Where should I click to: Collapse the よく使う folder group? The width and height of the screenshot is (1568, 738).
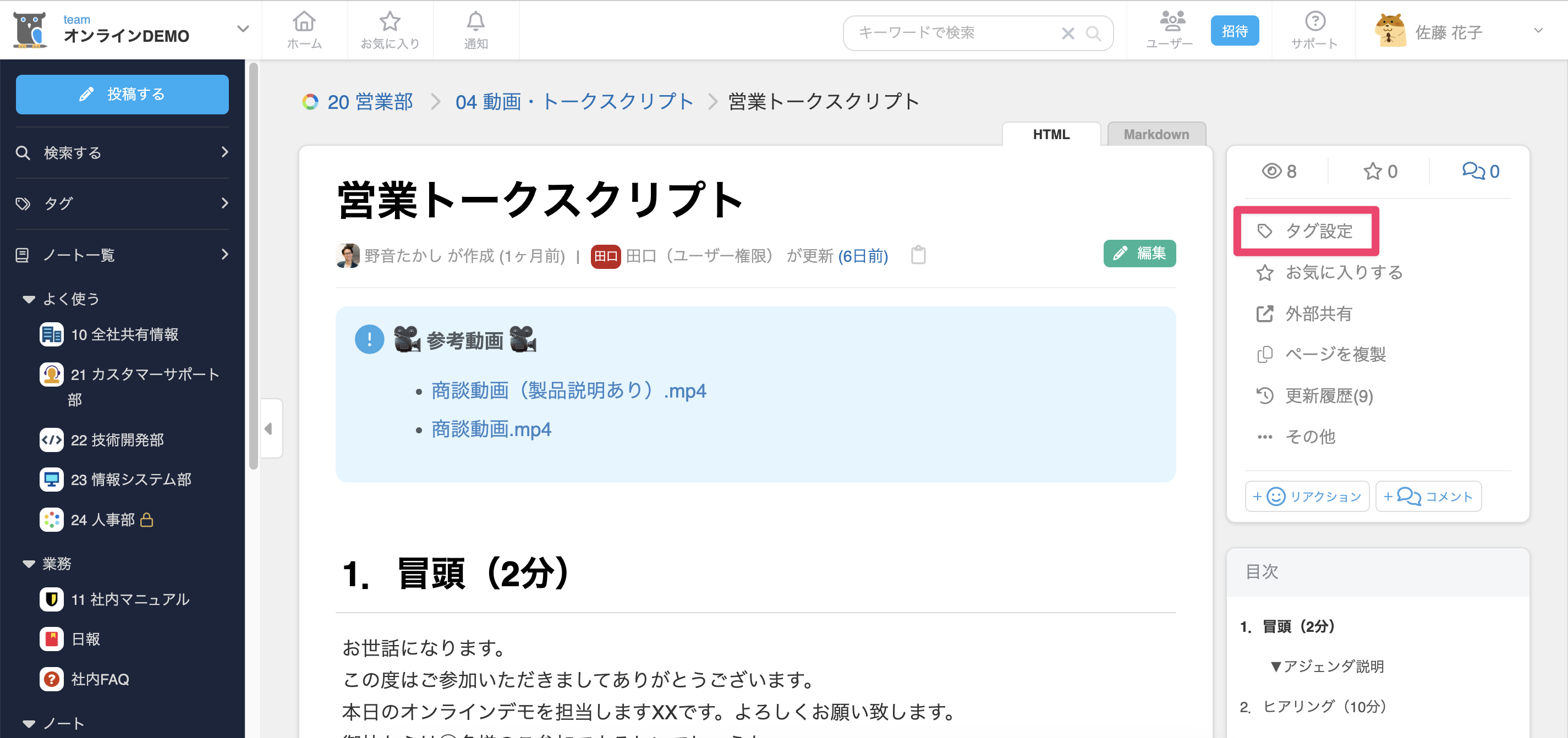point(29,299)
